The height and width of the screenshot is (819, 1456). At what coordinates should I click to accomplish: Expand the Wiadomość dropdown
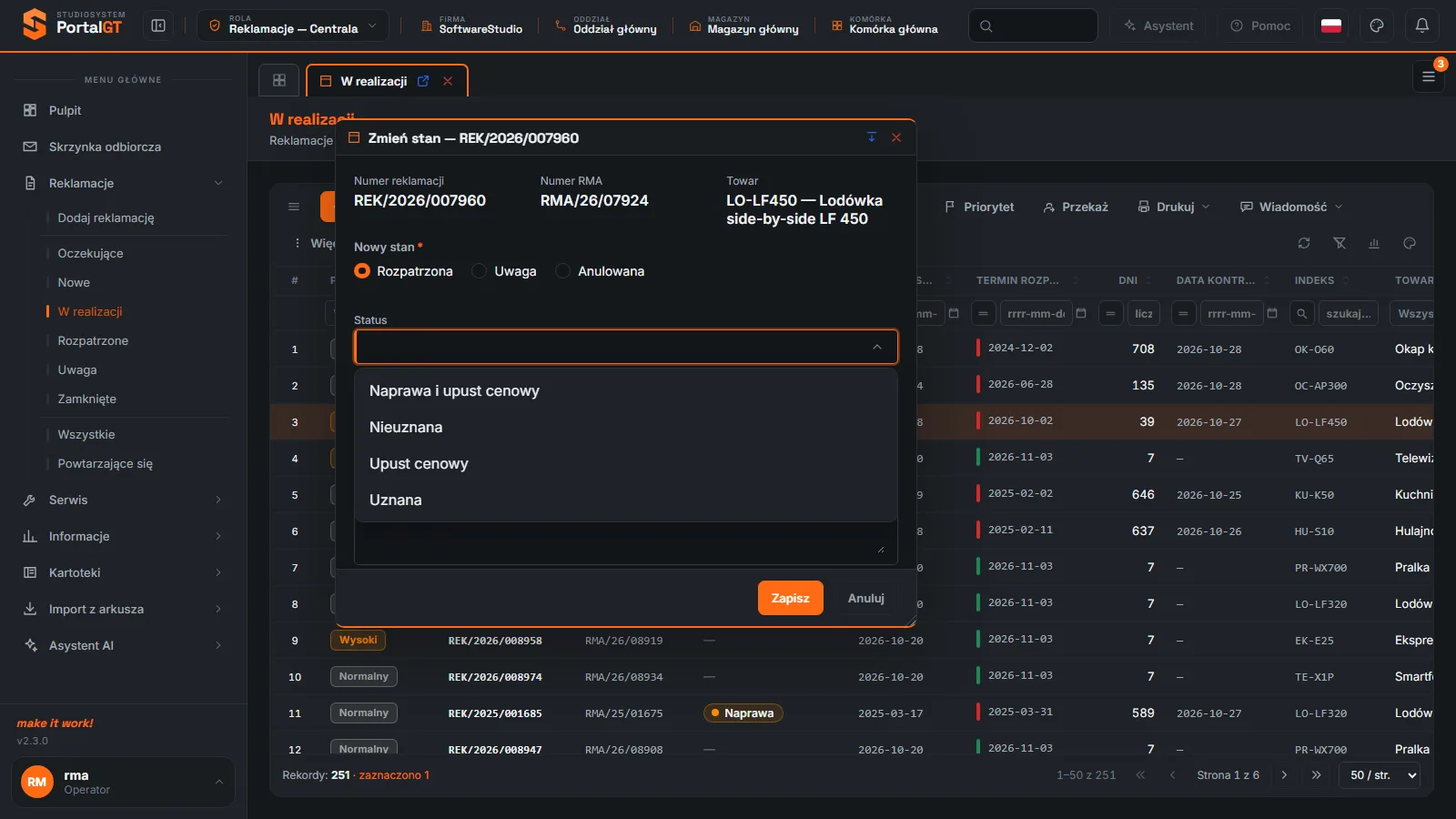point(1291,207)
